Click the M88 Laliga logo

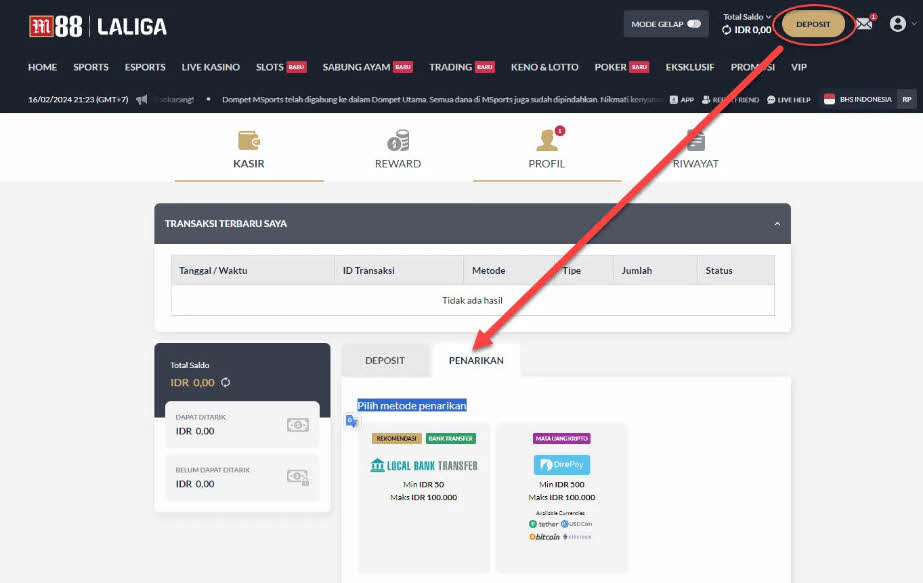(98, 26)
